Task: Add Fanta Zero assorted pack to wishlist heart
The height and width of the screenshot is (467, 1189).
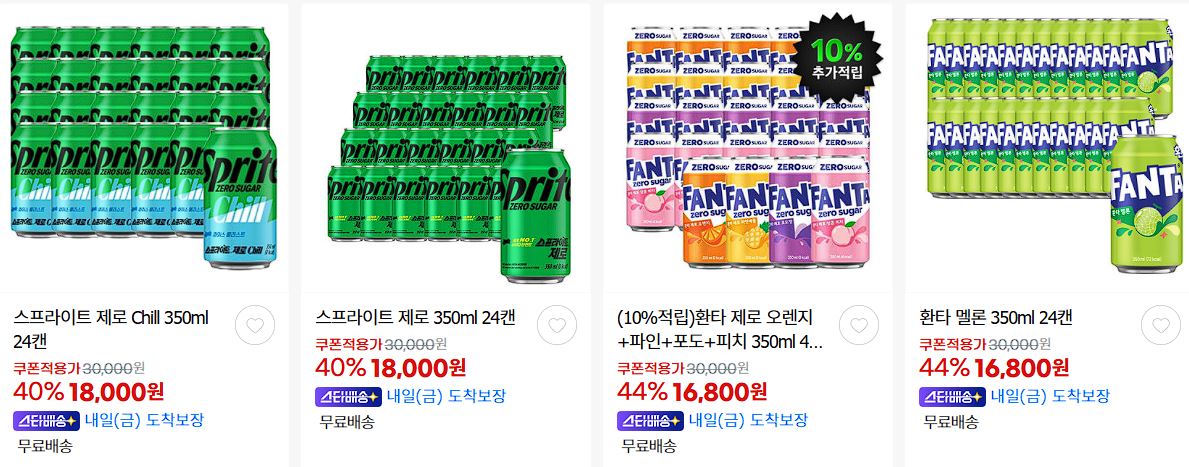Action: (x=858, y=326)
